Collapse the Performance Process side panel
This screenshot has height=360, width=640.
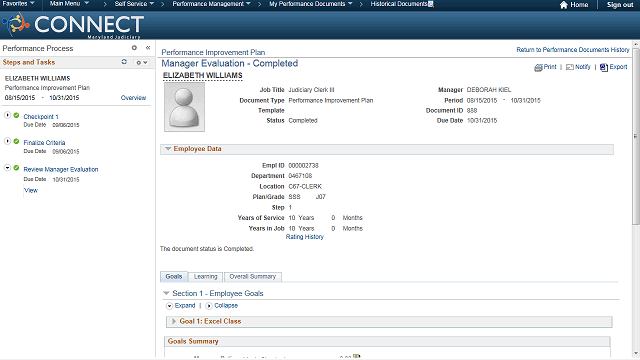point(148,48)
